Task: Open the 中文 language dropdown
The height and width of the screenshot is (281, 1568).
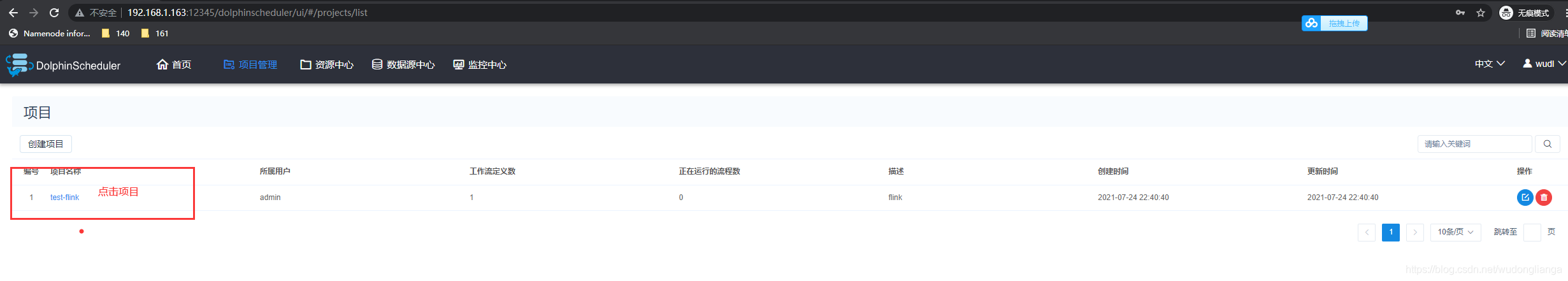Action: point(1490,64)
